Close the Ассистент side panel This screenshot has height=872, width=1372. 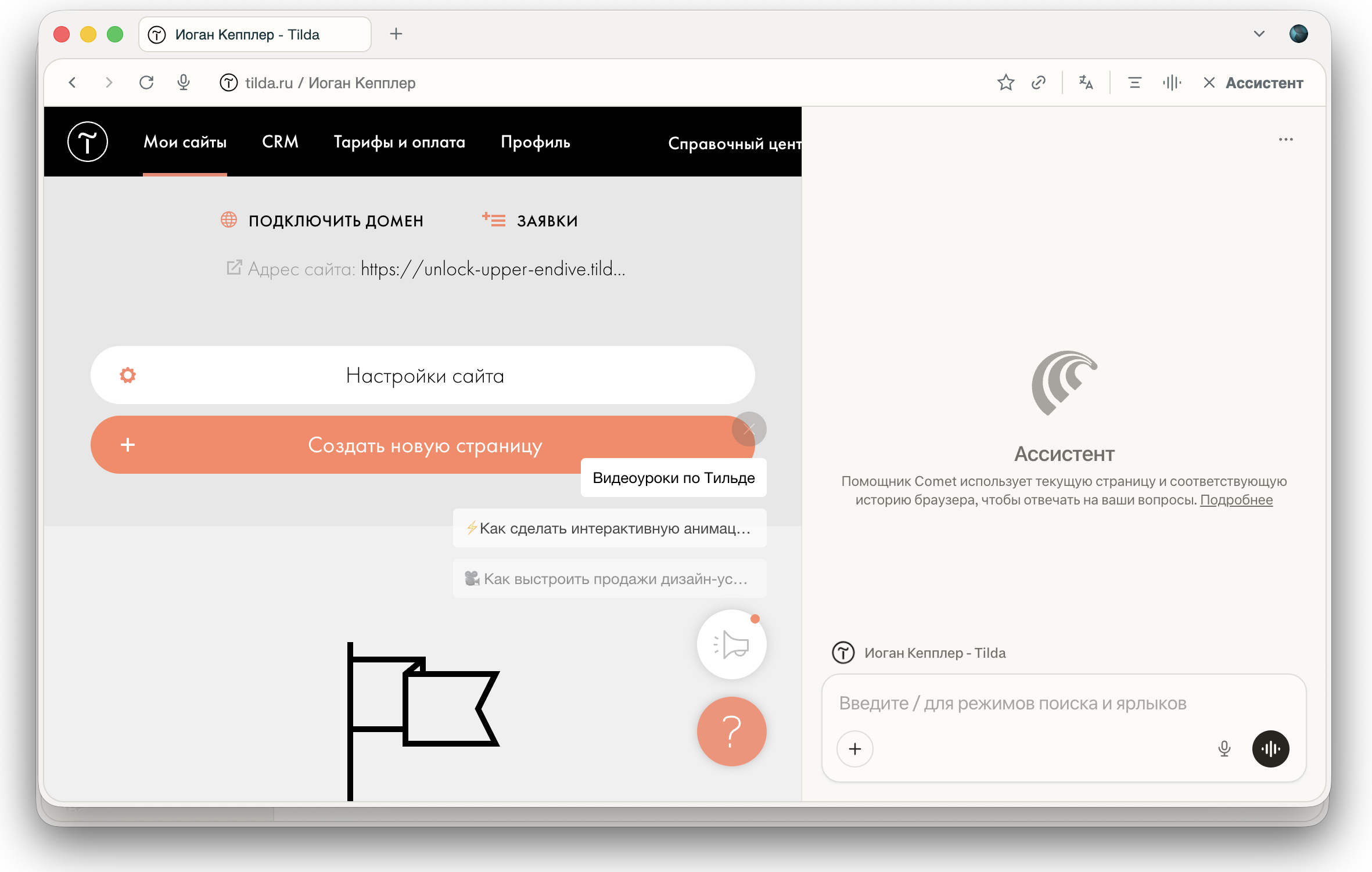(1209, 83)
